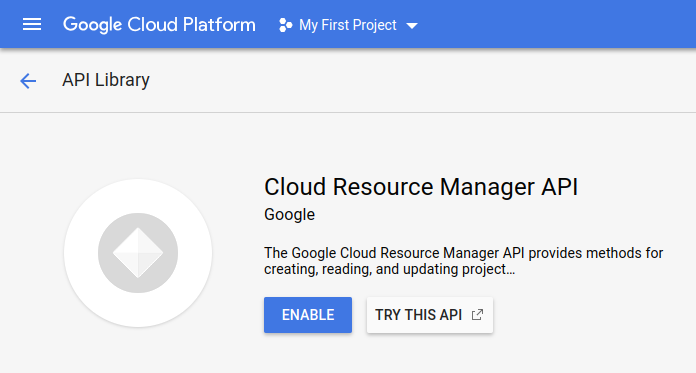Screen dimensions: 696x373
Task: Go back using the left arrow
Action: [x=28, y=81]
